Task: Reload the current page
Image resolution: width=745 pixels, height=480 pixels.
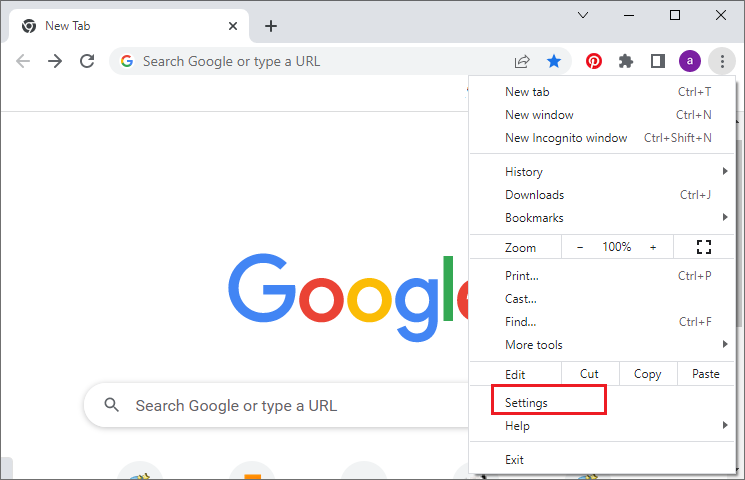Action: click(87, 61)
